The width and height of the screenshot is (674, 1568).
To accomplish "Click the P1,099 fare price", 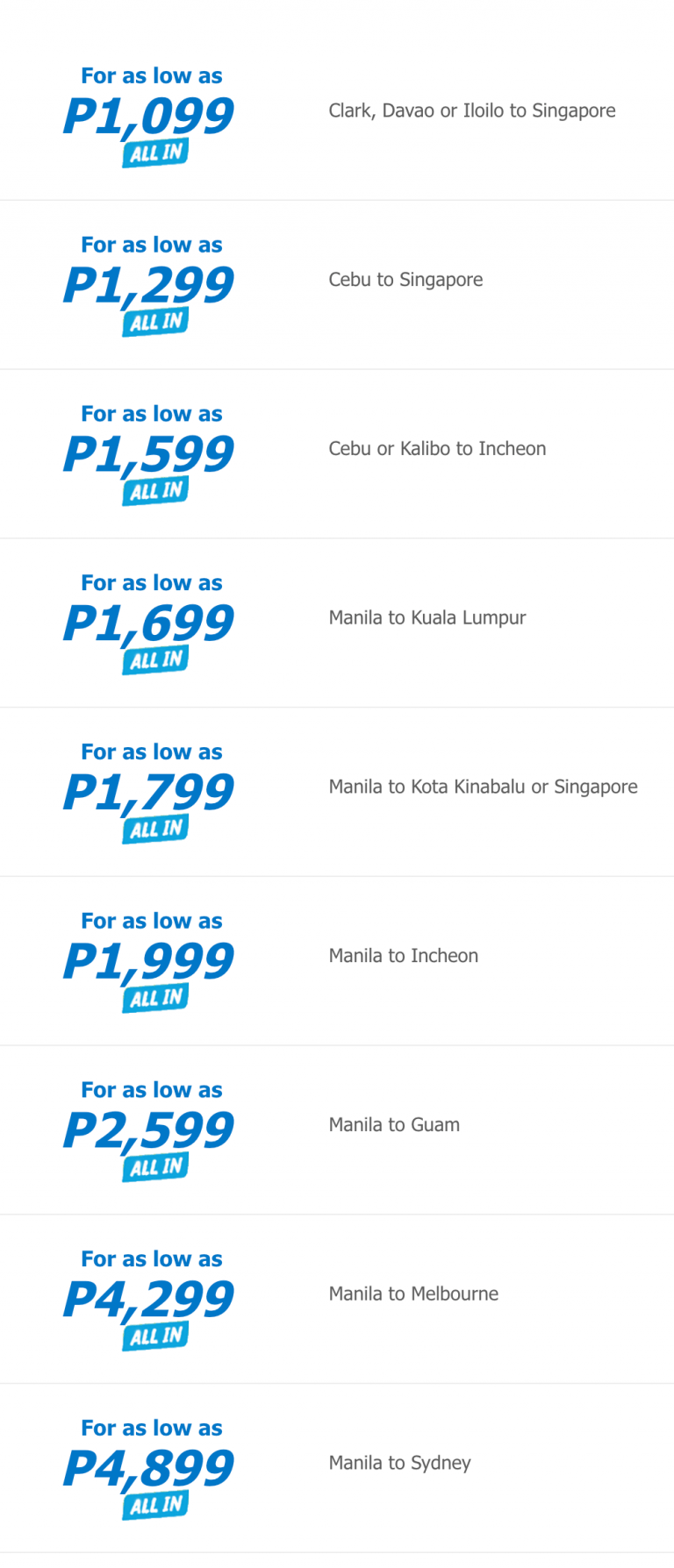I will (x=149, y=116).
